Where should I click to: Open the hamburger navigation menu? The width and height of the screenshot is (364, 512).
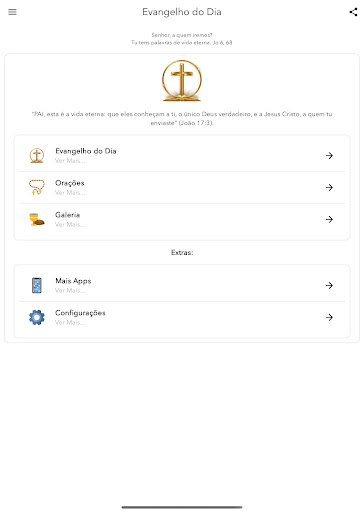[12, 12]
